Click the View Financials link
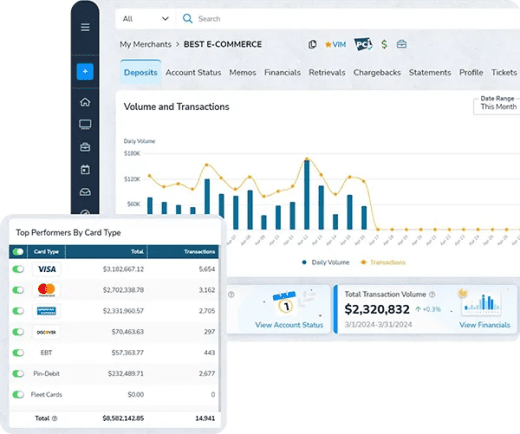The width and height of the screenshot is (520, 434). 485,325
